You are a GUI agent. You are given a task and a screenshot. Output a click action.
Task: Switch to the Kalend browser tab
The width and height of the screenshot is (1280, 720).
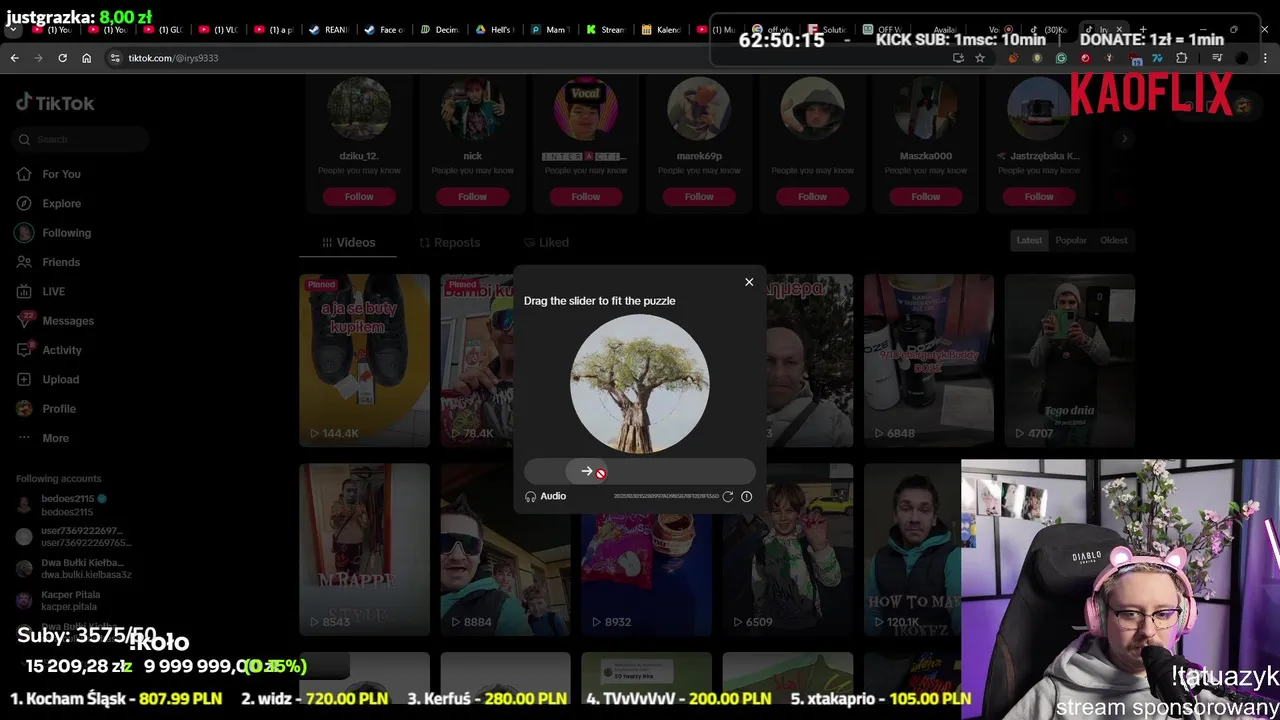point(661,30)
